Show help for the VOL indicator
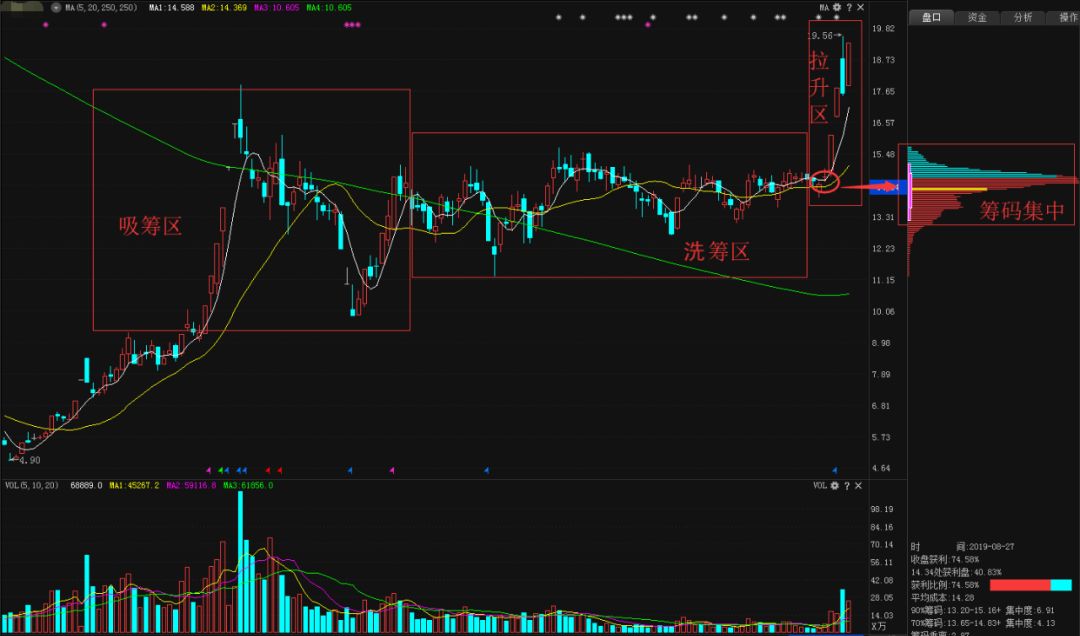1080x636 pixels. [x=847, y=486]
